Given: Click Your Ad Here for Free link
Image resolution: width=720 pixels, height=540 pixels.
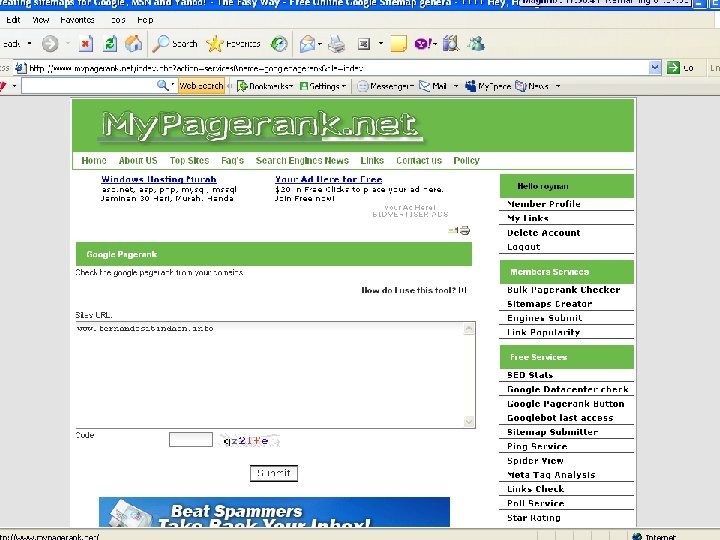Looking at the screenshot, I should tap(328, 180).
